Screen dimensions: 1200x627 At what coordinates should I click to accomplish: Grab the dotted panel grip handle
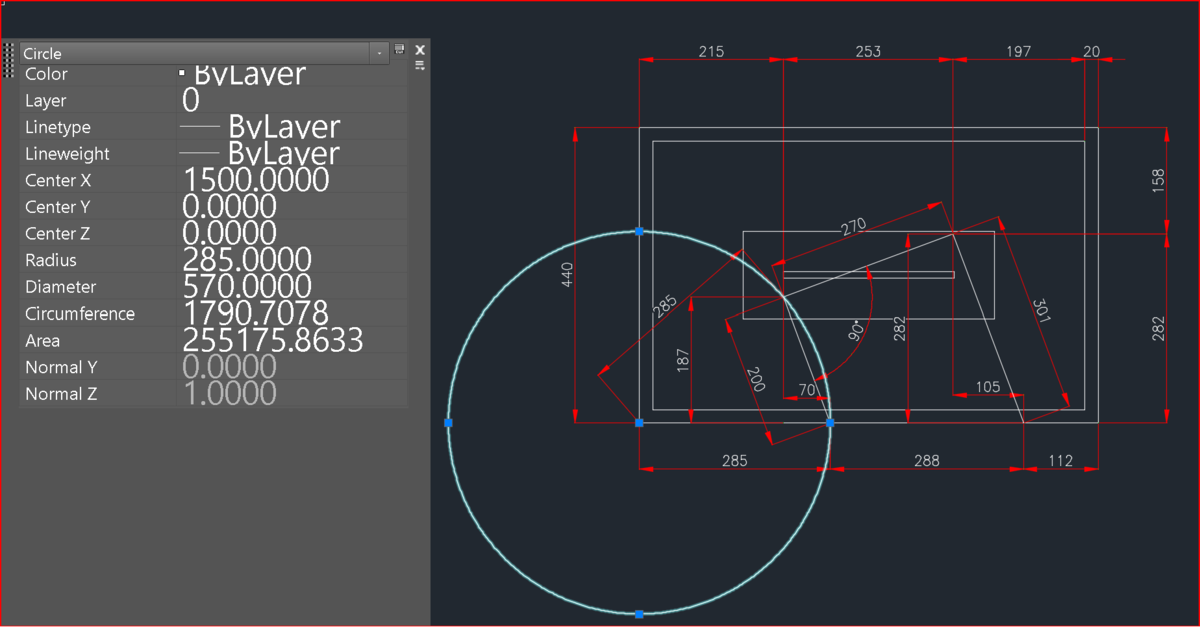point(9,60)
